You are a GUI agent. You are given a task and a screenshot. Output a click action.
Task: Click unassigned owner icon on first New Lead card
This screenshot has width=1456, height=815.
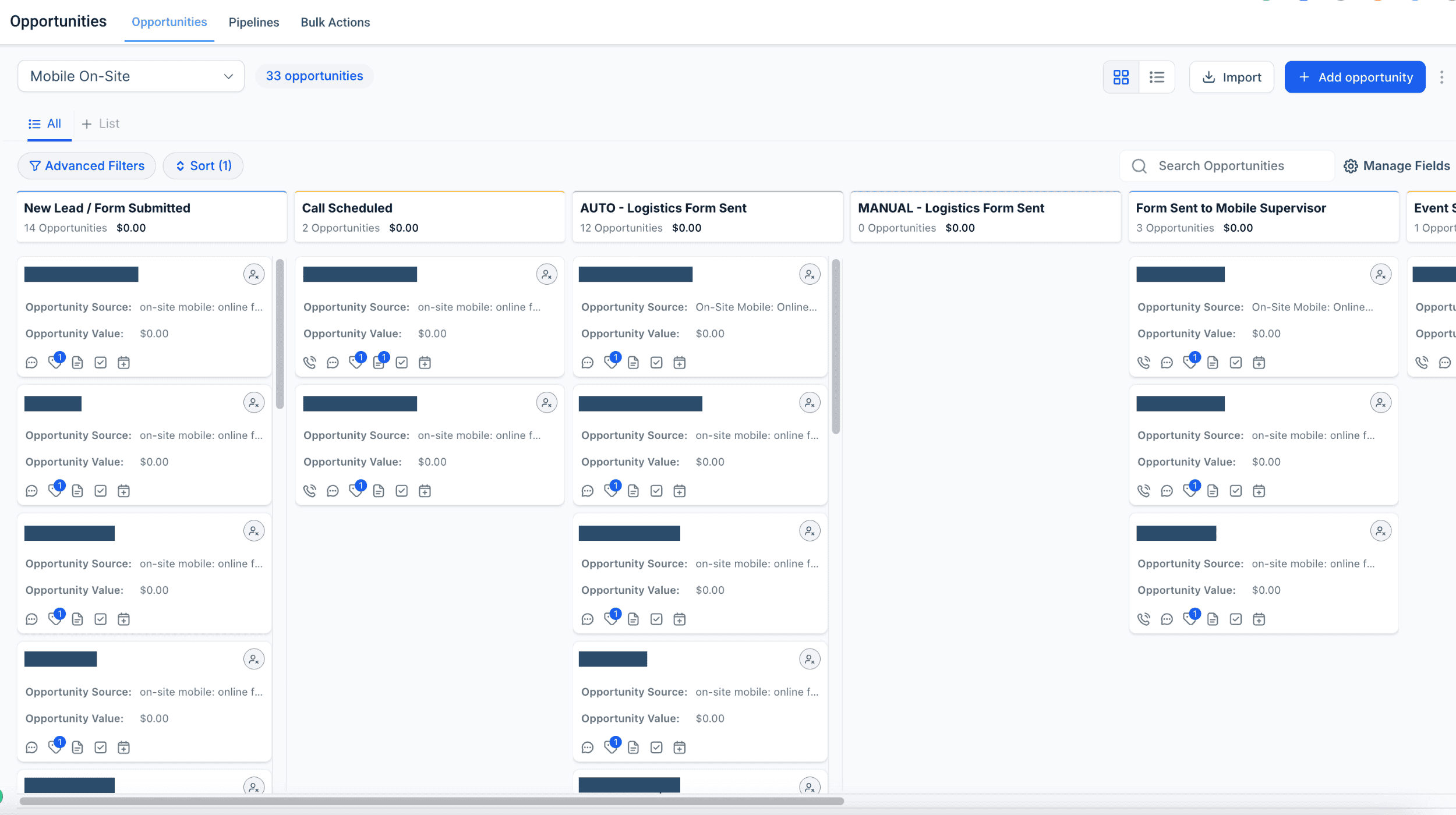pos(254,274)
